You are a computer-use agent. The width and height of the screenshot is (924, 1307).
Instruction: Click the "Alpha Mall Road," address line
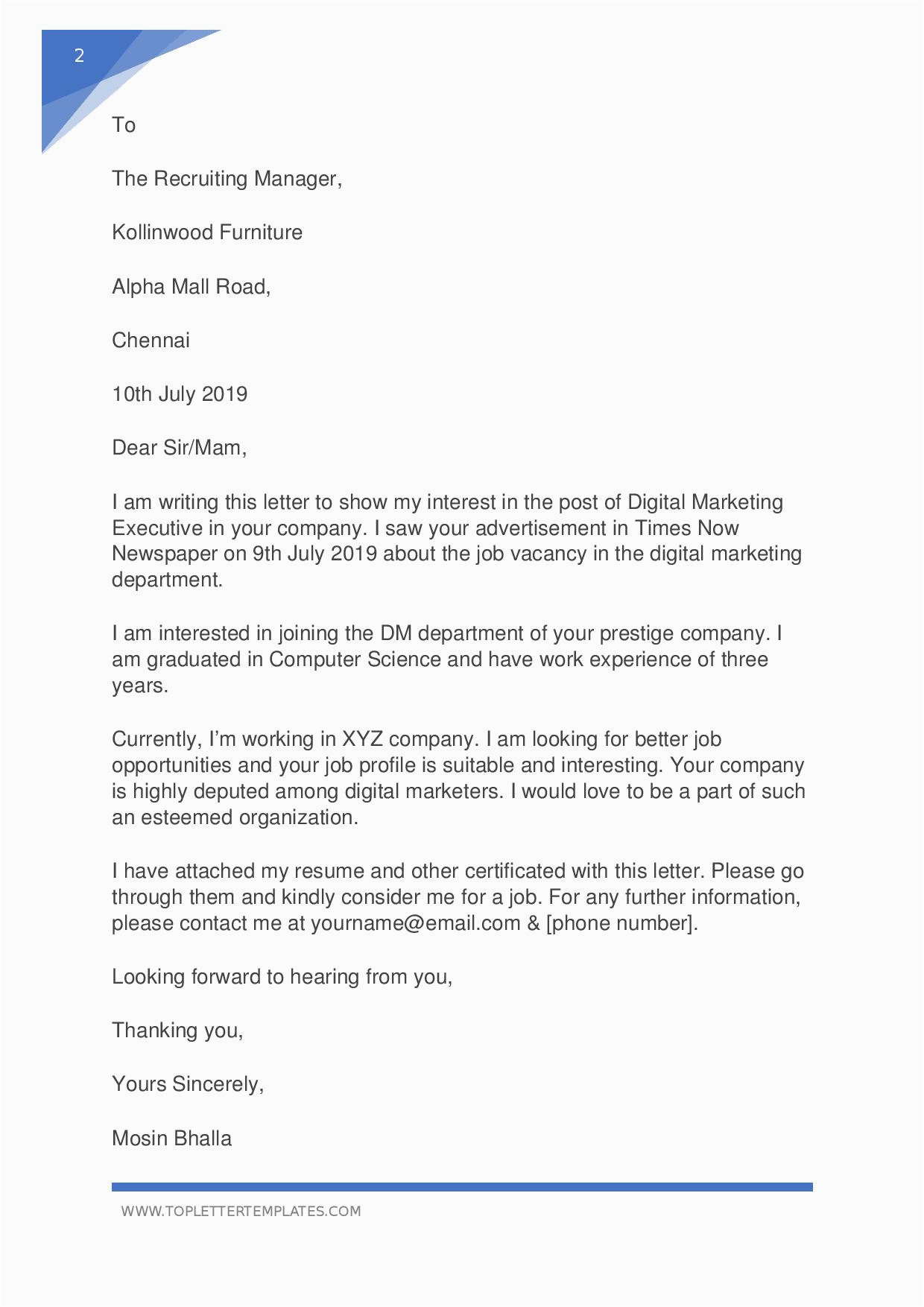coord(191,286)
